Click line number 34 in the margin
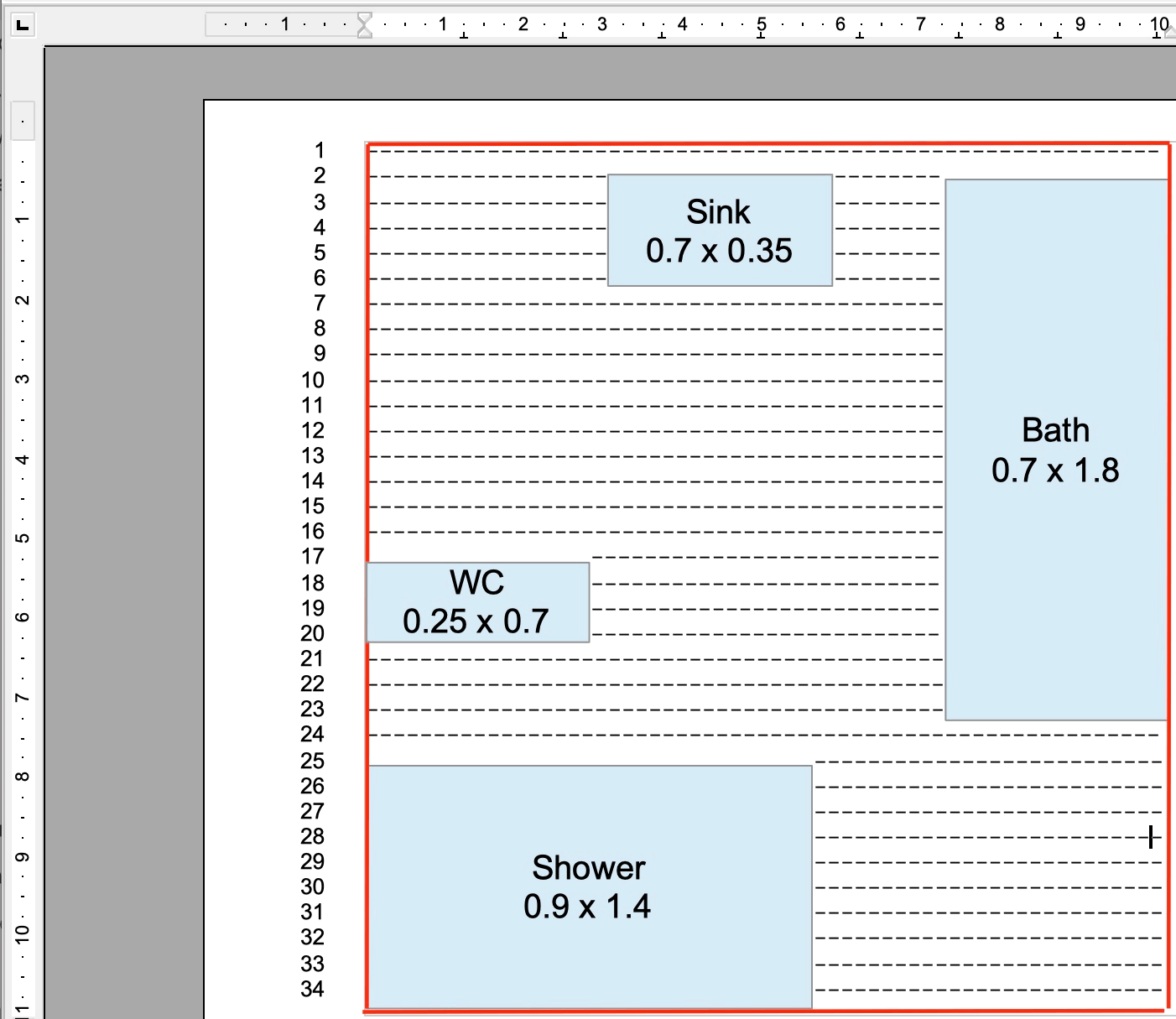Viewport: 1176px width, 1019px height. 313,989
